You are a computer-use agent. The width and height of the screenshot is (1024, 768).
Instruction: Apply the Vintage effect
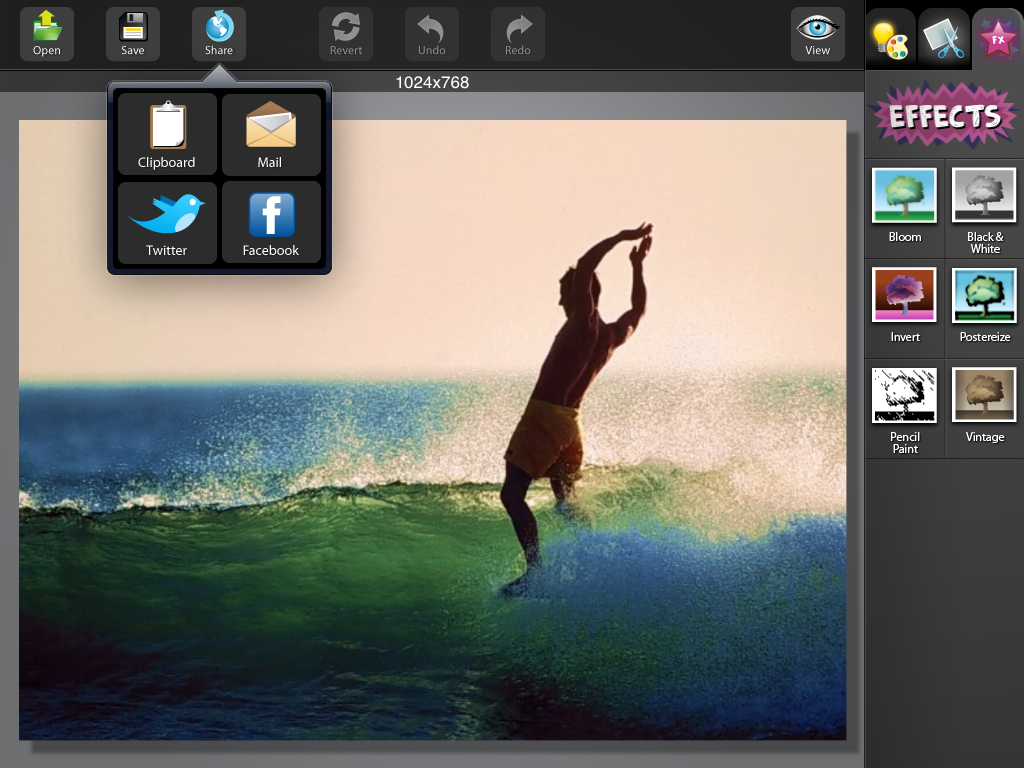point(985,408)
